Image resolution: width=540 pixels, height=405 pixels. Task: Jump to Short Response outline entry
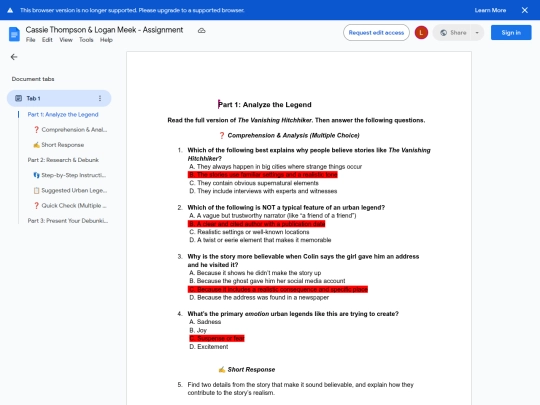coord(59,145)
